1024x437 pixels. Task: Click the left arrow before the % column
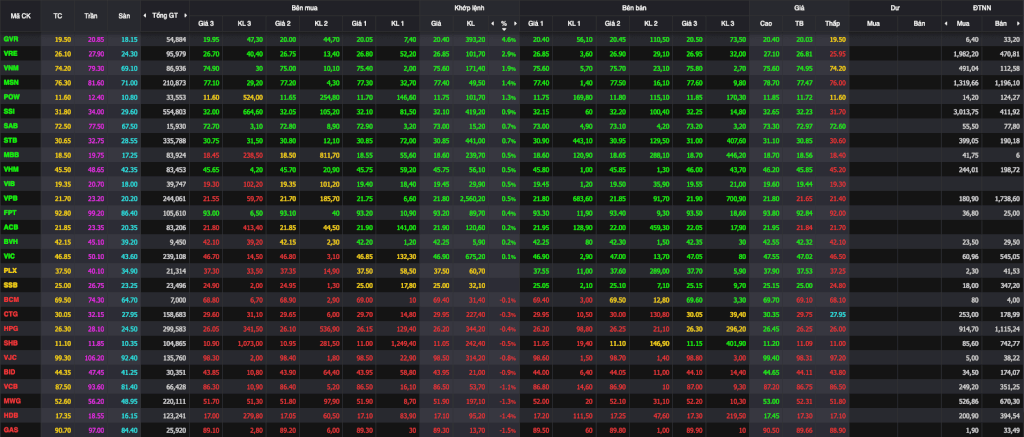[492, 24]
